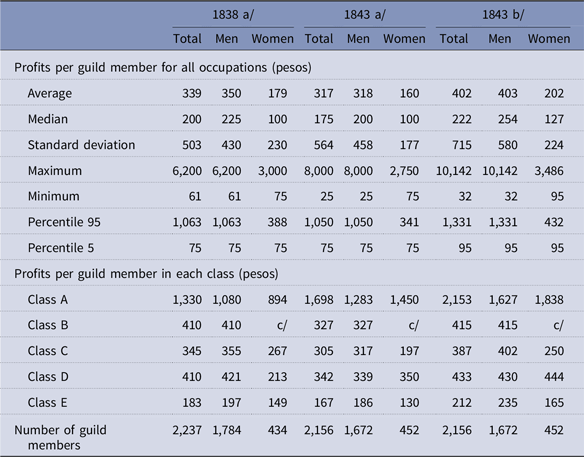Click the maximum value 10,142 under 1843 b/ Total
Screen dimensions: 584x457
[x=454, y=171]
